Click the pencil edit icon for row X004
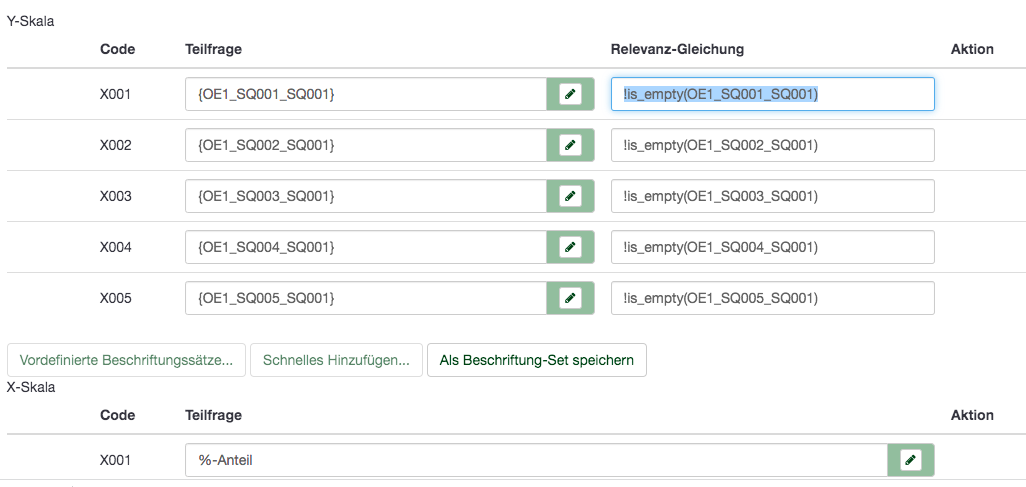The image size is (1026, 487). 570,247
